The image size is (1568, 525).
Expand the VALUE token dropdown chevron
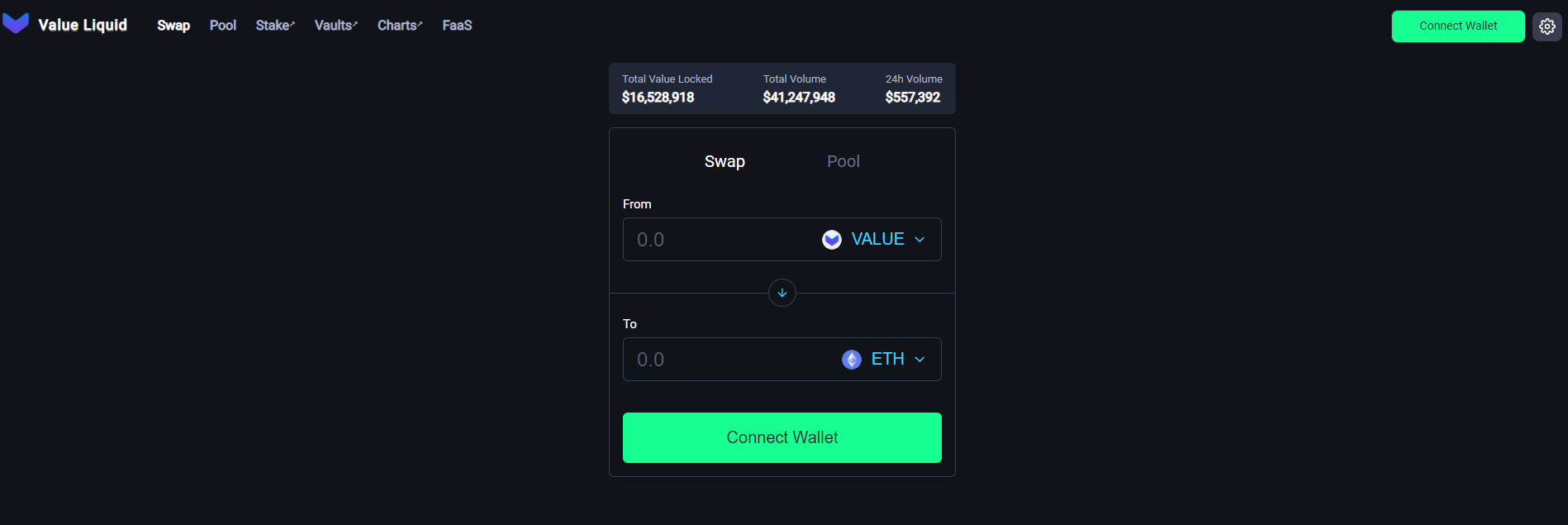click(919, 240)
